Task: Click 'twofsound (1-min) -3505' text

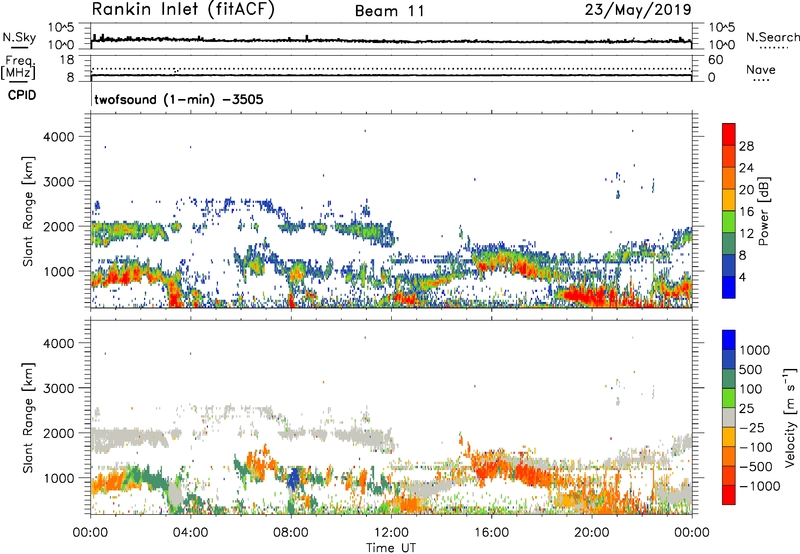Action: click(x=179, y=99)
